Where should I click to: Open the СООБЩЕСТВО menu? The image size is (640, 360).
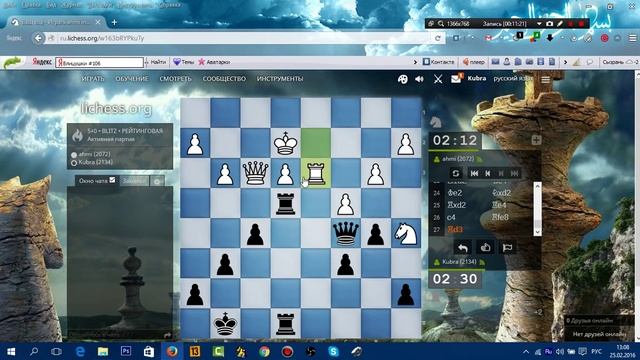tap(224, 79)
